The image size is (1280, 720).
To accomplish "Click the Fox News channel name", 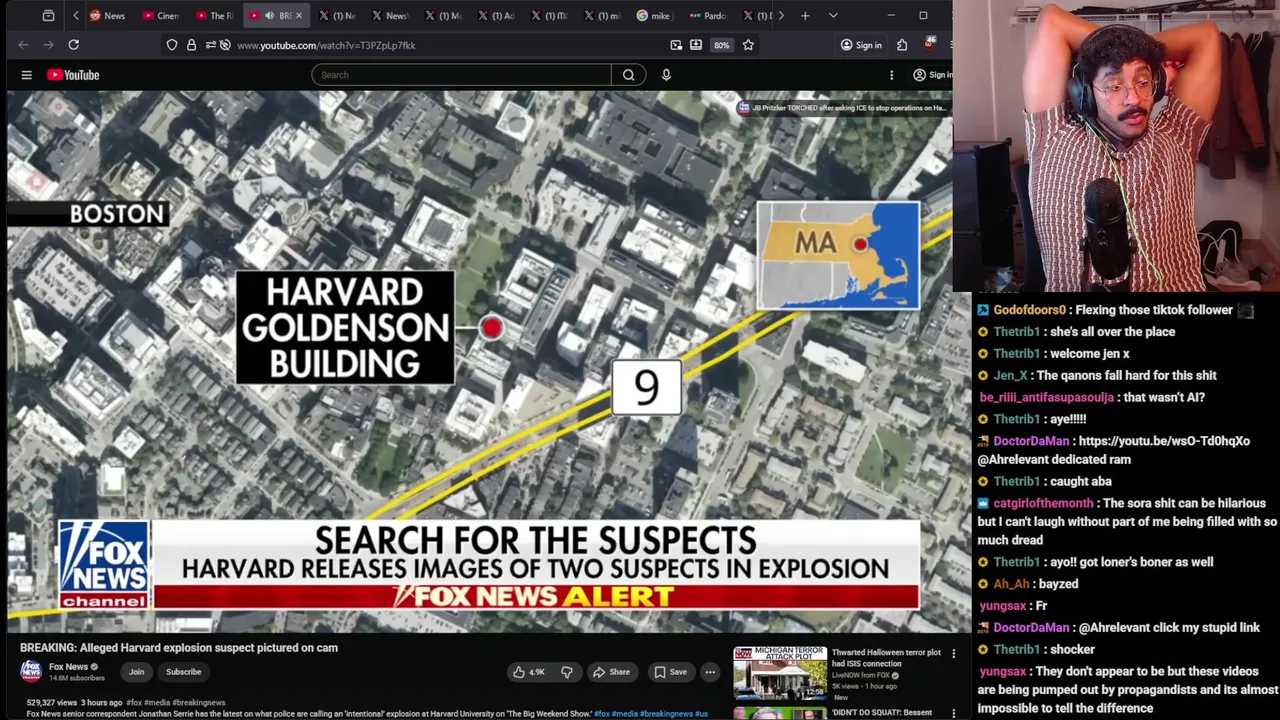I will [x=69, y=667].
